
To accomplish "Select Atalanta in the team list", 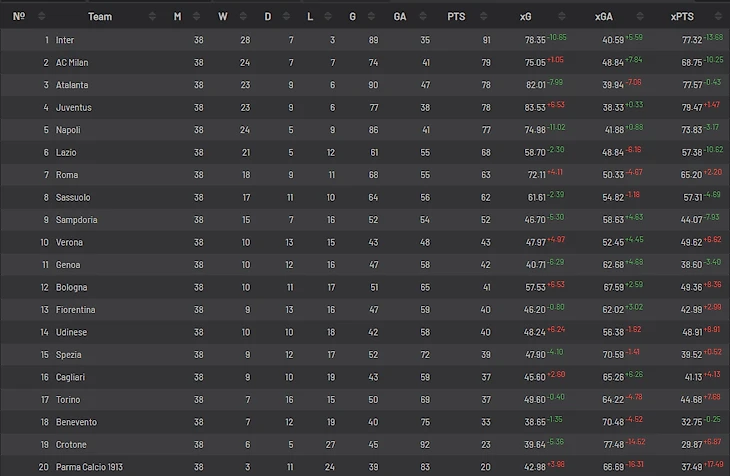I will pos(73,85).
